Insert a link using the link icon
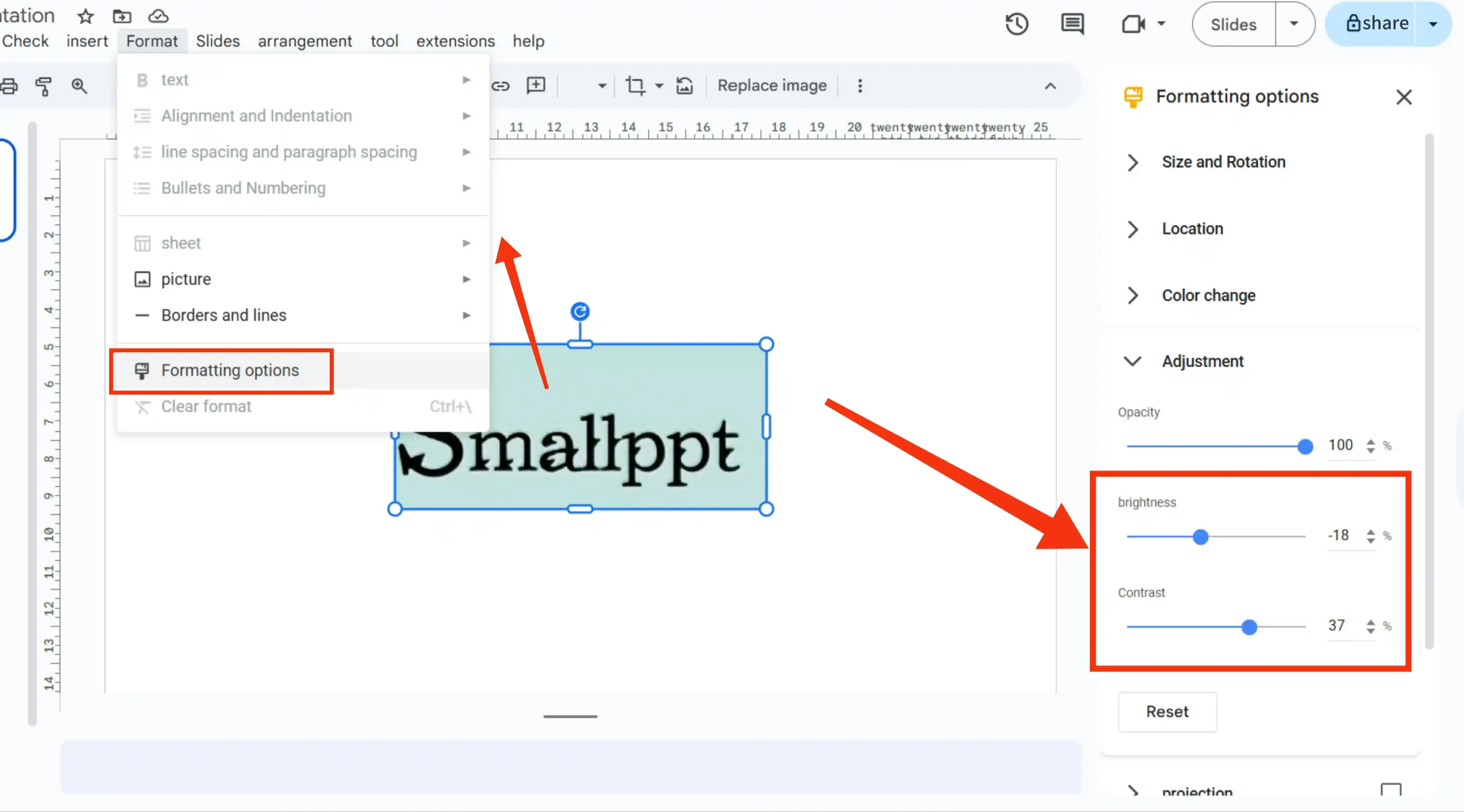This screenshot has width=1464, height=812. point(501,86)
